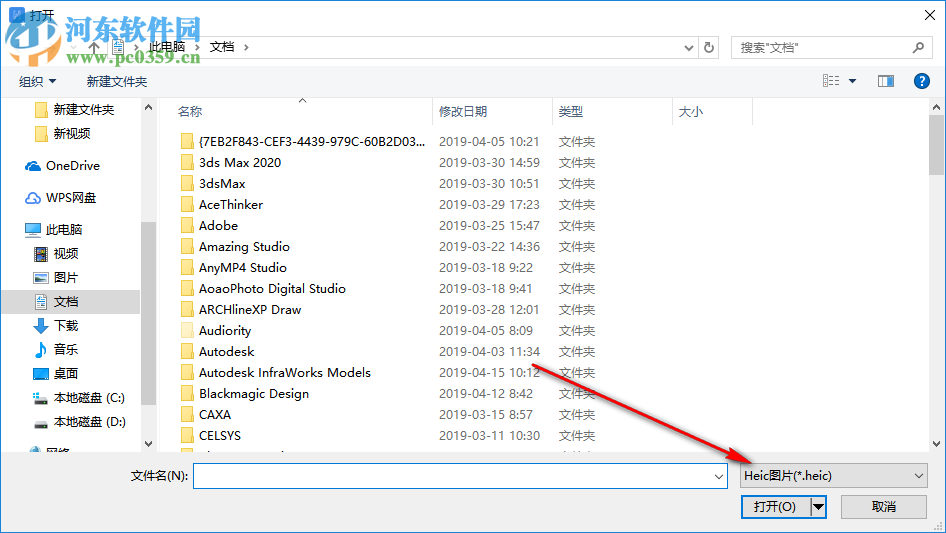Open the Heic图片(*.heic) file type dropdown
Viewport: 946px width, 533px height.
pos(834,476)
